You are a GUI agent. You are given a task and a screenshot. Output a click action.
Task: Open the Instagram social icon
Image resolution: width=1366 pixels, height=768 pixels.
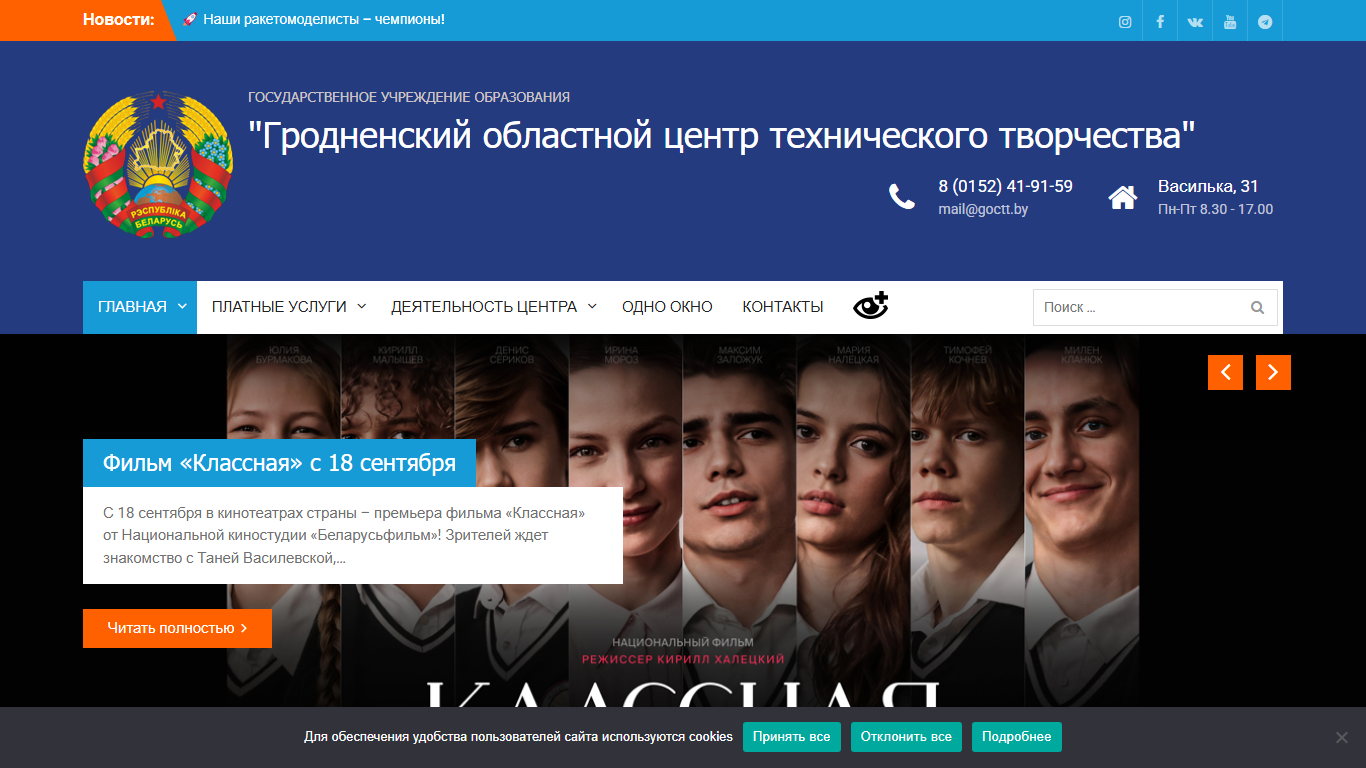coord(1125,21)
